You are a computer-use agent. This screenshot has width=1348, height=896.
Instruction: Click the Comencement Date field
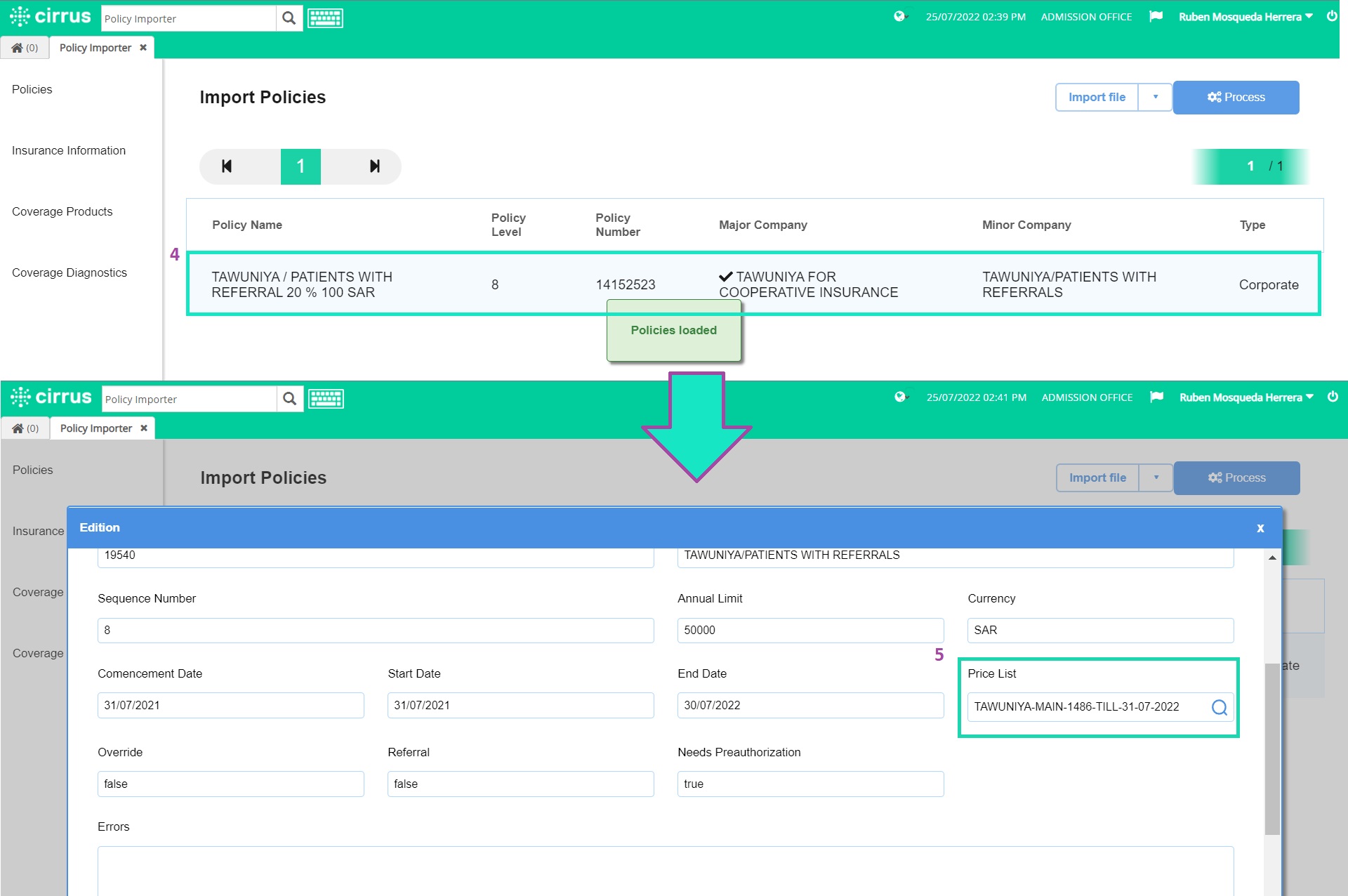coord(230,705)
